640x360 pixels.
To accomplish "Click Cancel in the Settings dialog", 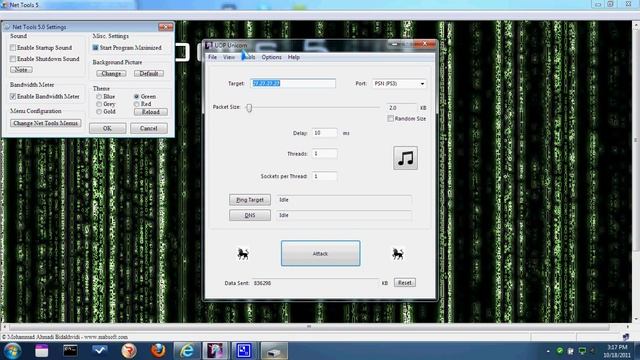I will [x=149, y=128].
